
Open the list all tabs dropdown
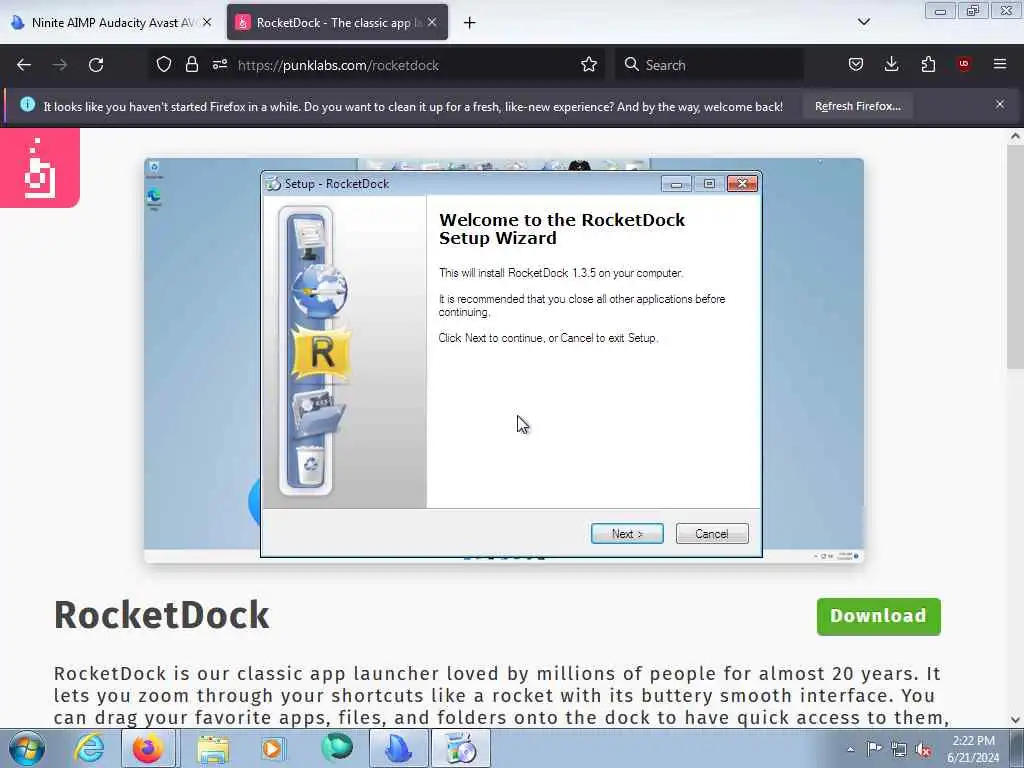coord(863,22)
